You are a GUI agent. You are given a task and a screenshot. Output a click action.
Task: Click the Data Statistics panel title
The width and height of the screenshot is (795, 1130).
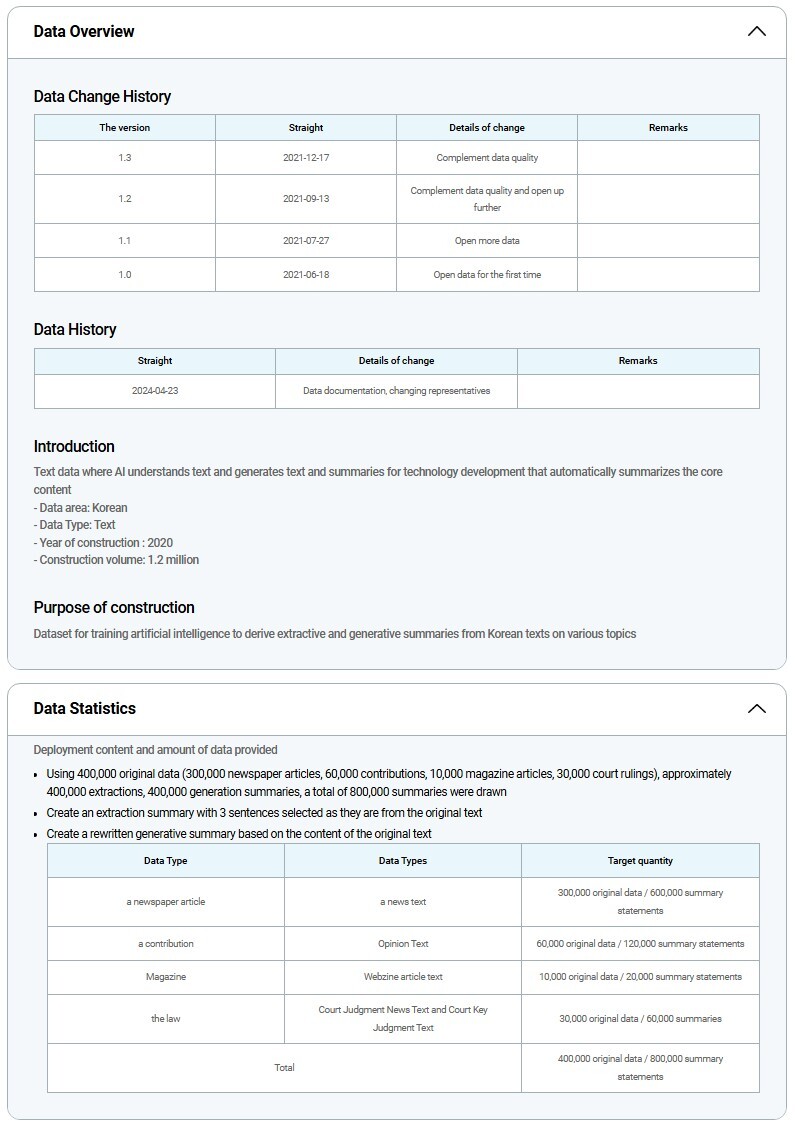85,709
